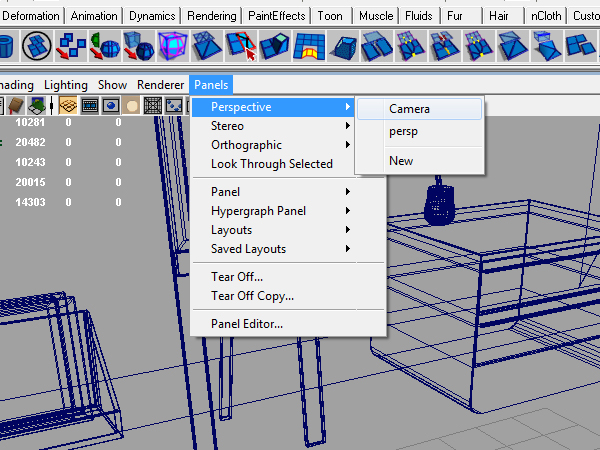This screenshot has height=450, width=600.
Task: Toggle the resolution gate blue sphere icon
Action: pyautogui.click(x=111, y=106)
